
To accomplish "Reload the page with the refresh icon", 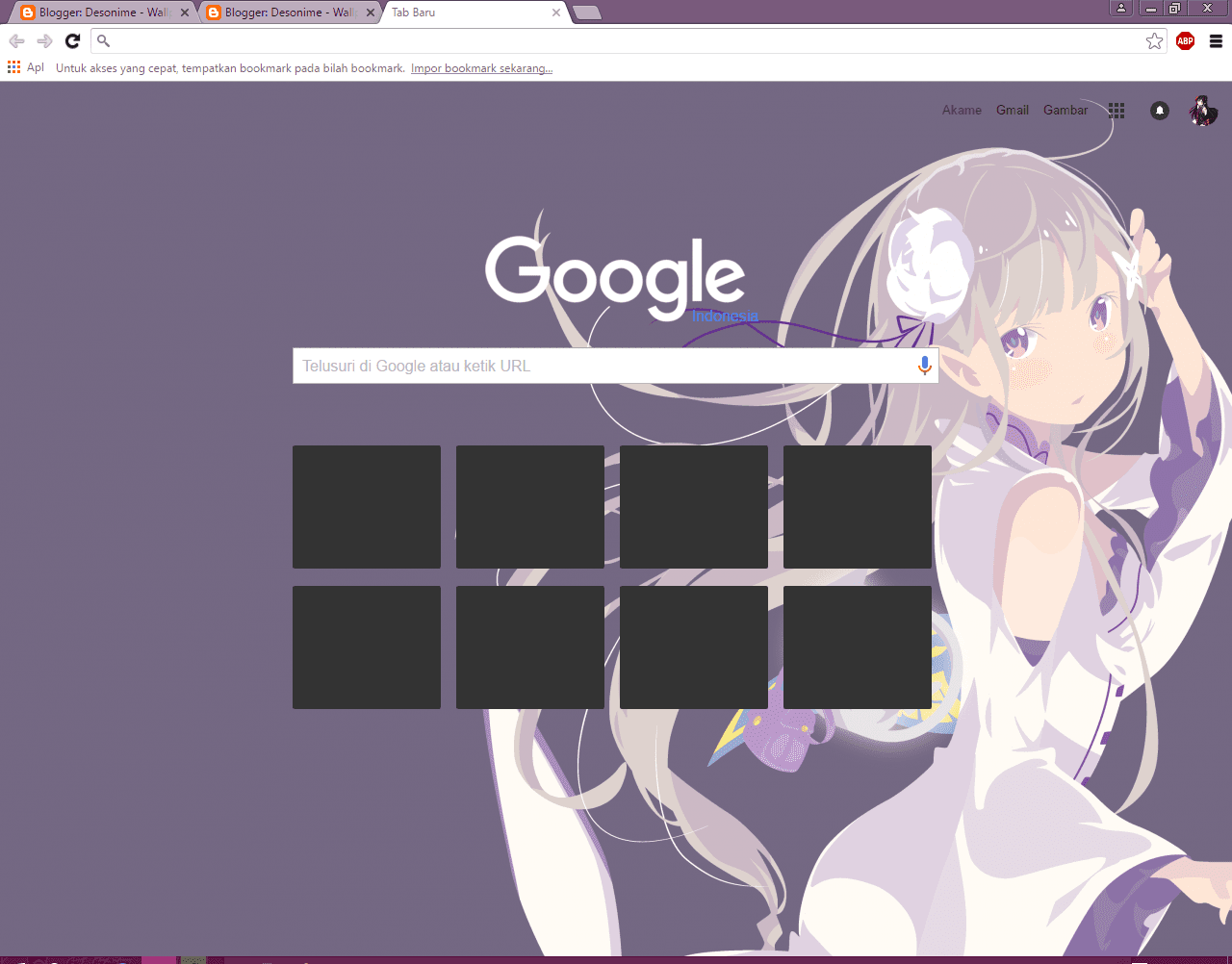I will [x=72, y=40].
